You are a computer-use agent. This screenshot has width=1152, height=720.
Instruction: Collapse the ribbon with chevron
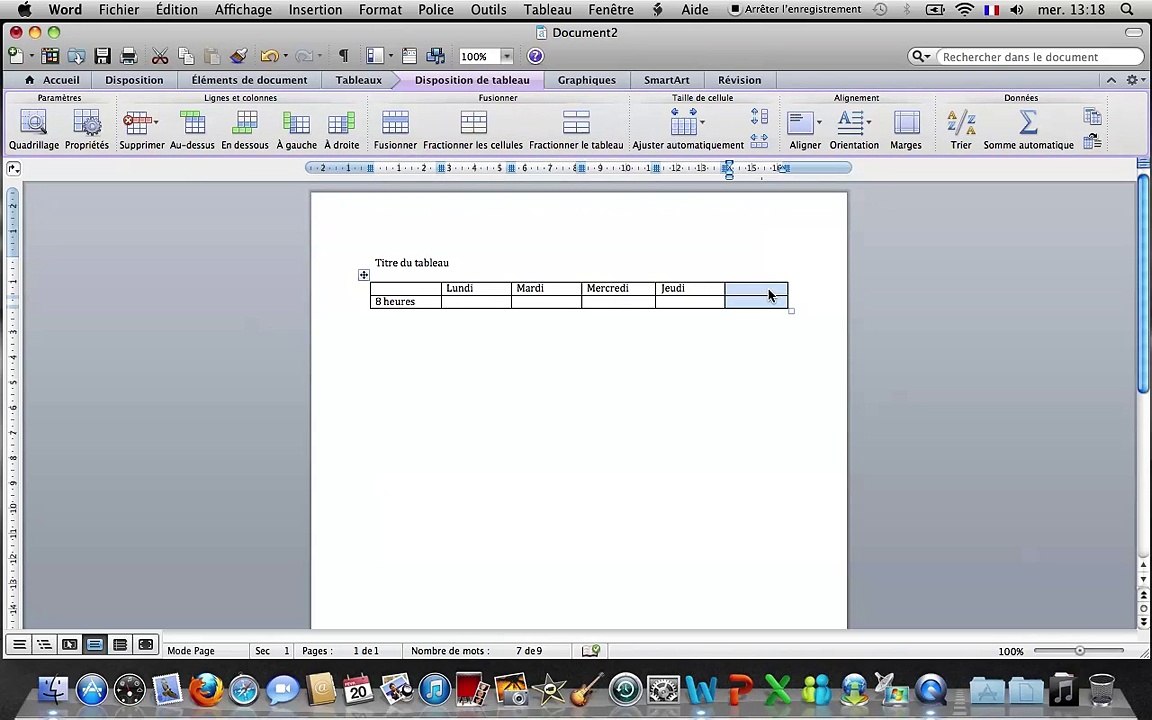point(1112,79)
